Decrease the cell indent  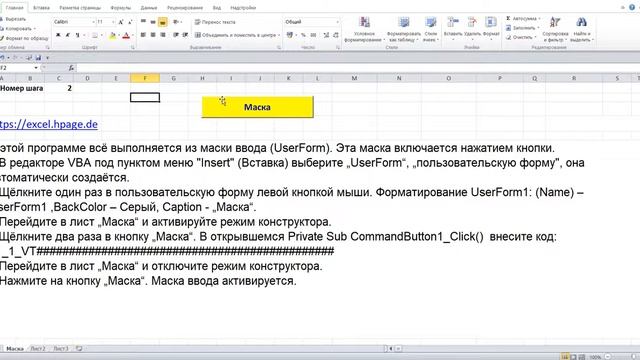click(176, 36)
